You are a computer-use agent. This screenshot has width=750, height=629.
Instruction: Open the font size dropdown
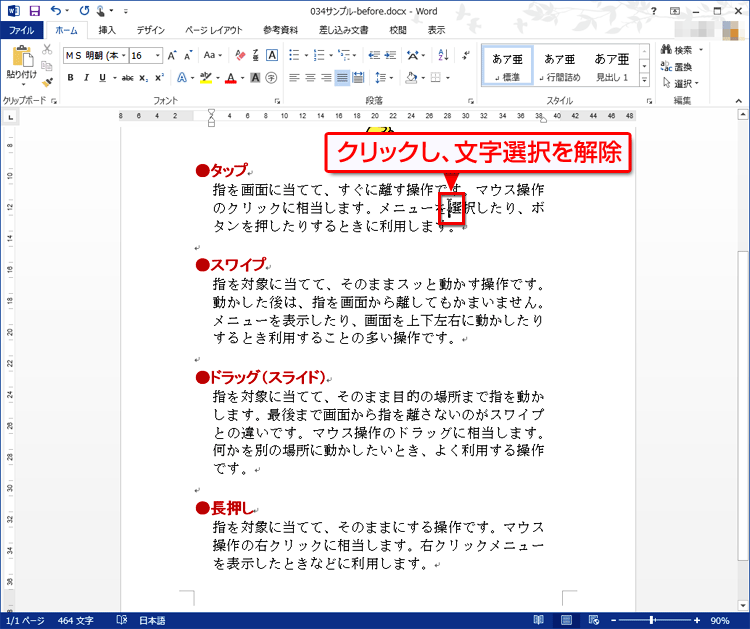(x=157, y=55)
